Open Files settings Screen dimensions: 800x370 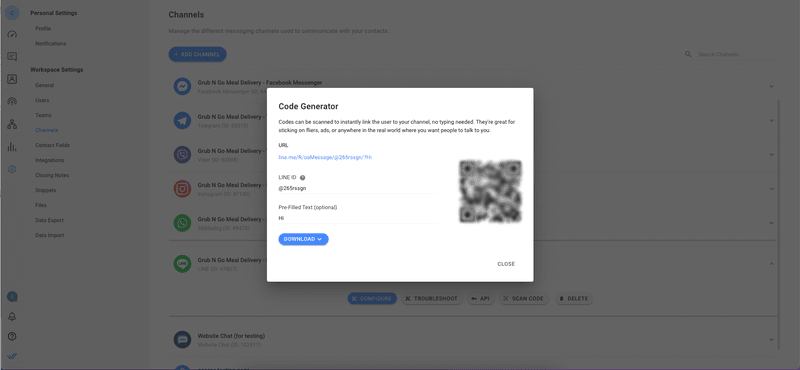[x=41, y=205]
